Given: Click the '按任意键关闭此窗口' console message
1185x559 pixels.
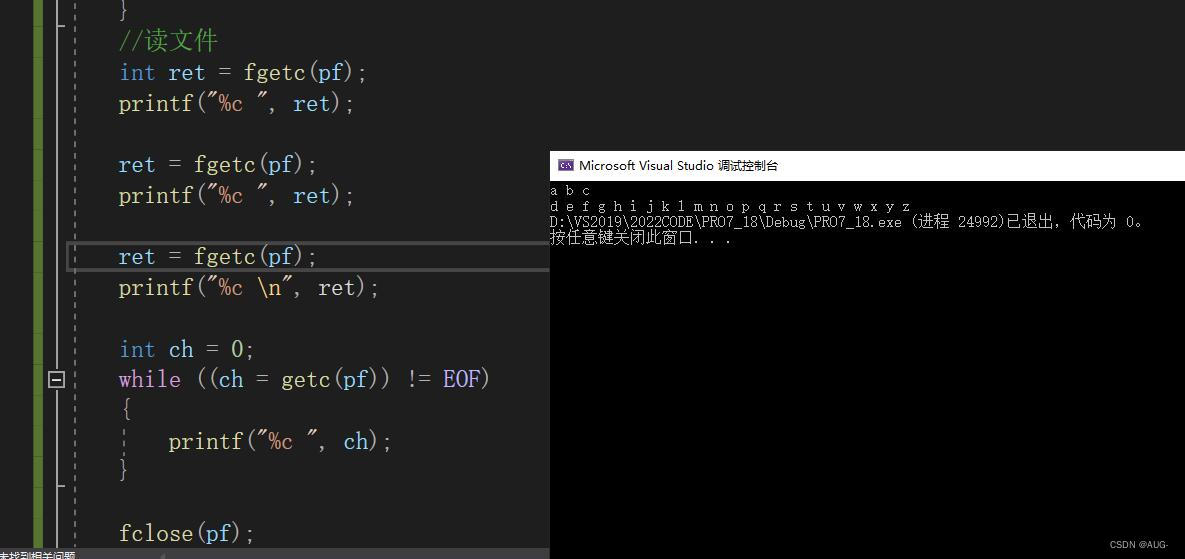Looking at the screenshot, I should (641, 238).
